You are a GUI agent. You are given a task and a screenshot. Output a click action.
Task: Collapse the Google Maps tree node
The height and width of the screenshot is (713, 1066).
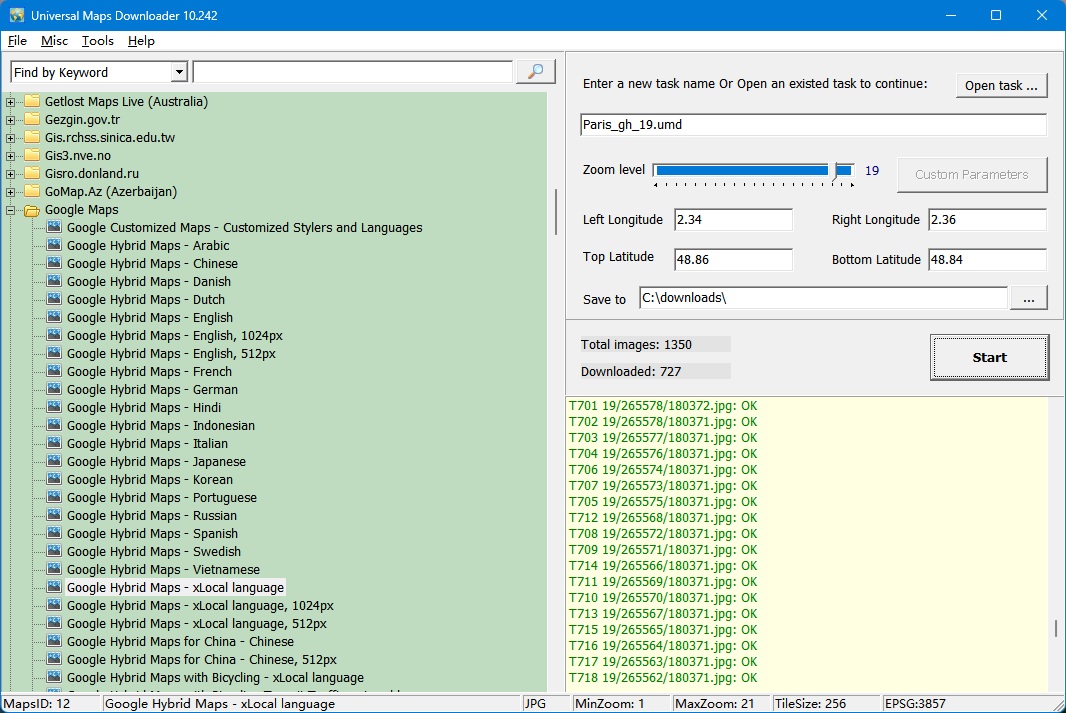click(x=11, y=210)
